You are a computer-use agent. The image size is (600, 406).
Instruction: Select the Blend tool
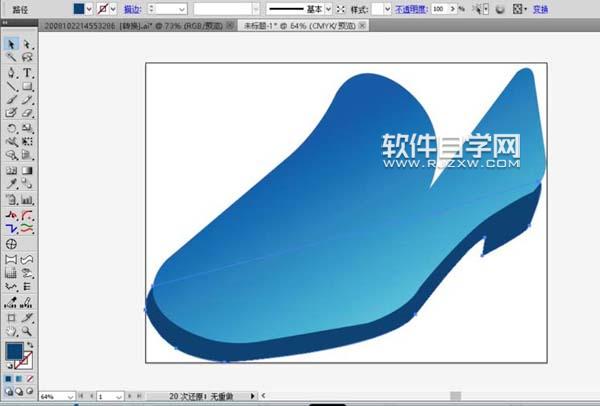pos(27,184)
